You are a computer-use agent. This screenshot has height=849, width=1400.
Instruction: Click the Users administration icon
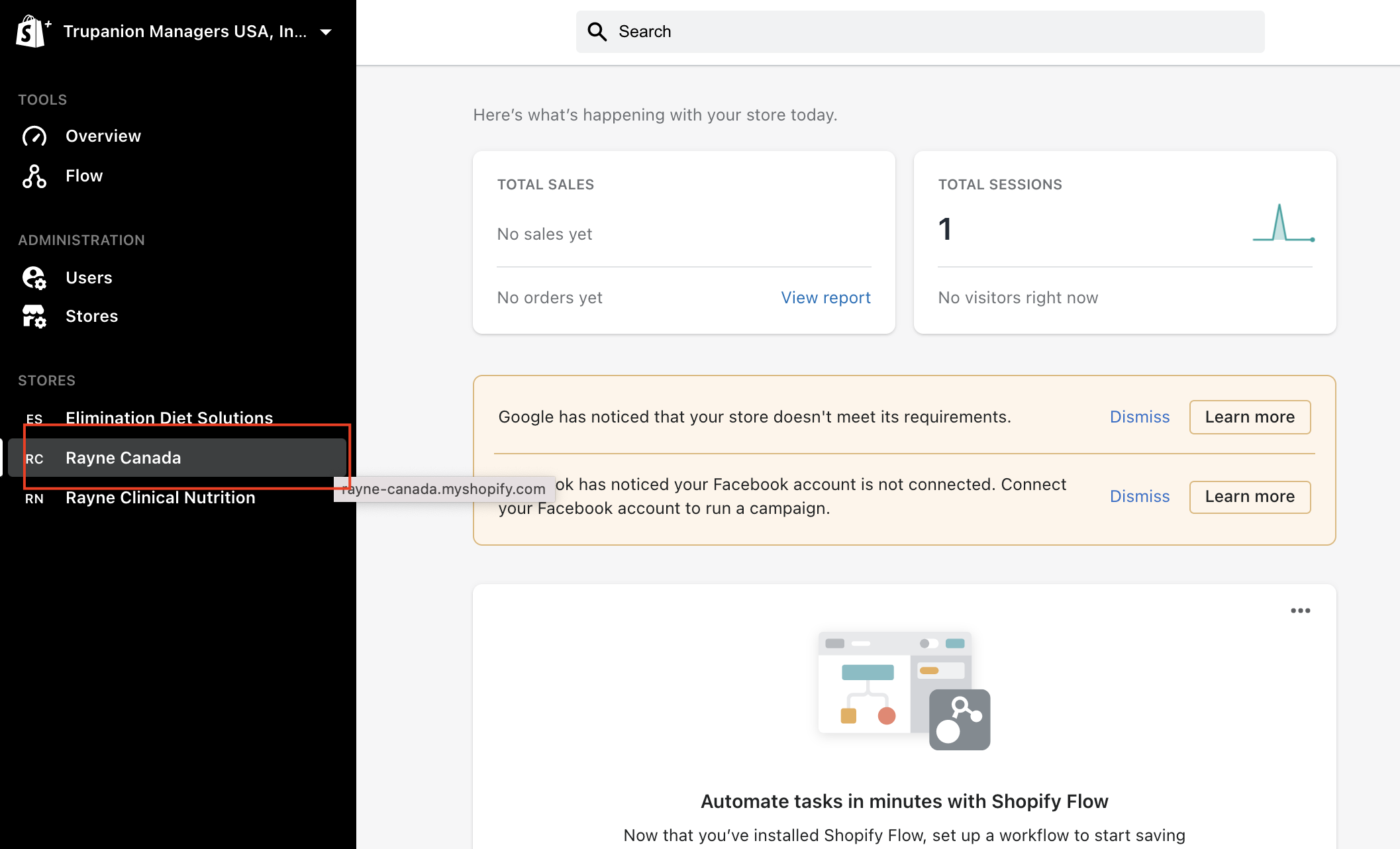click(34, 278)
